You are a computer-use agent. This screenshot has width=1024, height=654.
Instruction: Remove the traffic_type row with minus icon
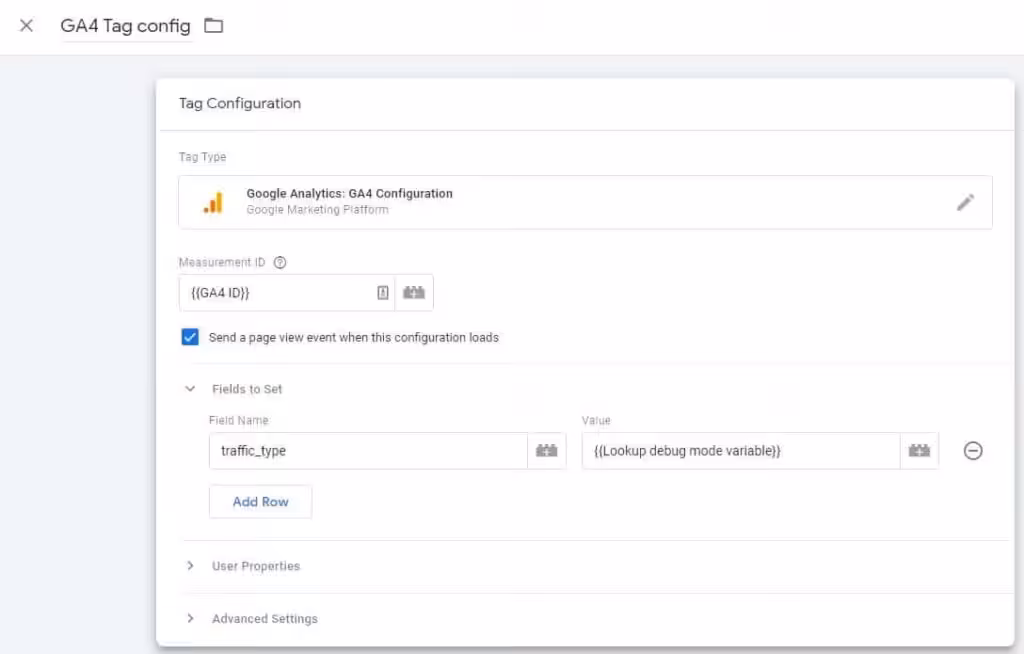point(973,451)
